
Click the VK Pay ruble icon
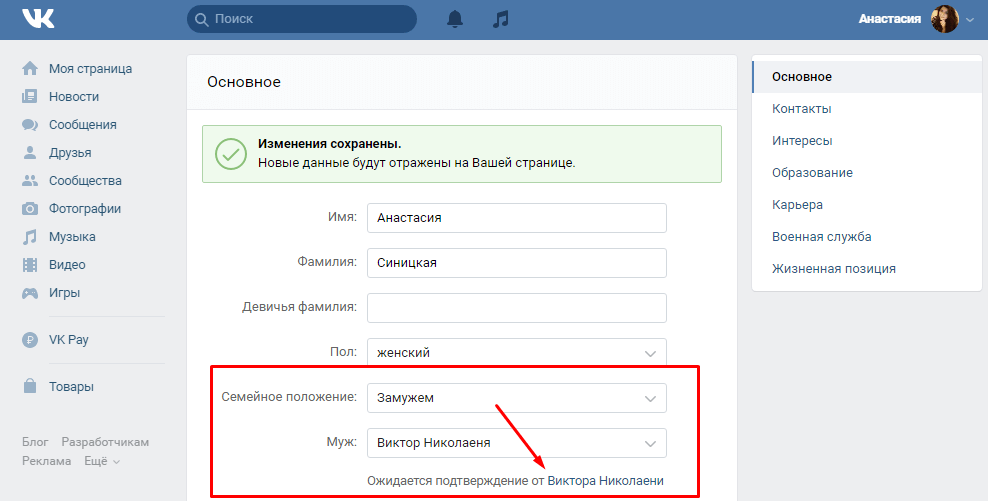(x=30, y=340)
